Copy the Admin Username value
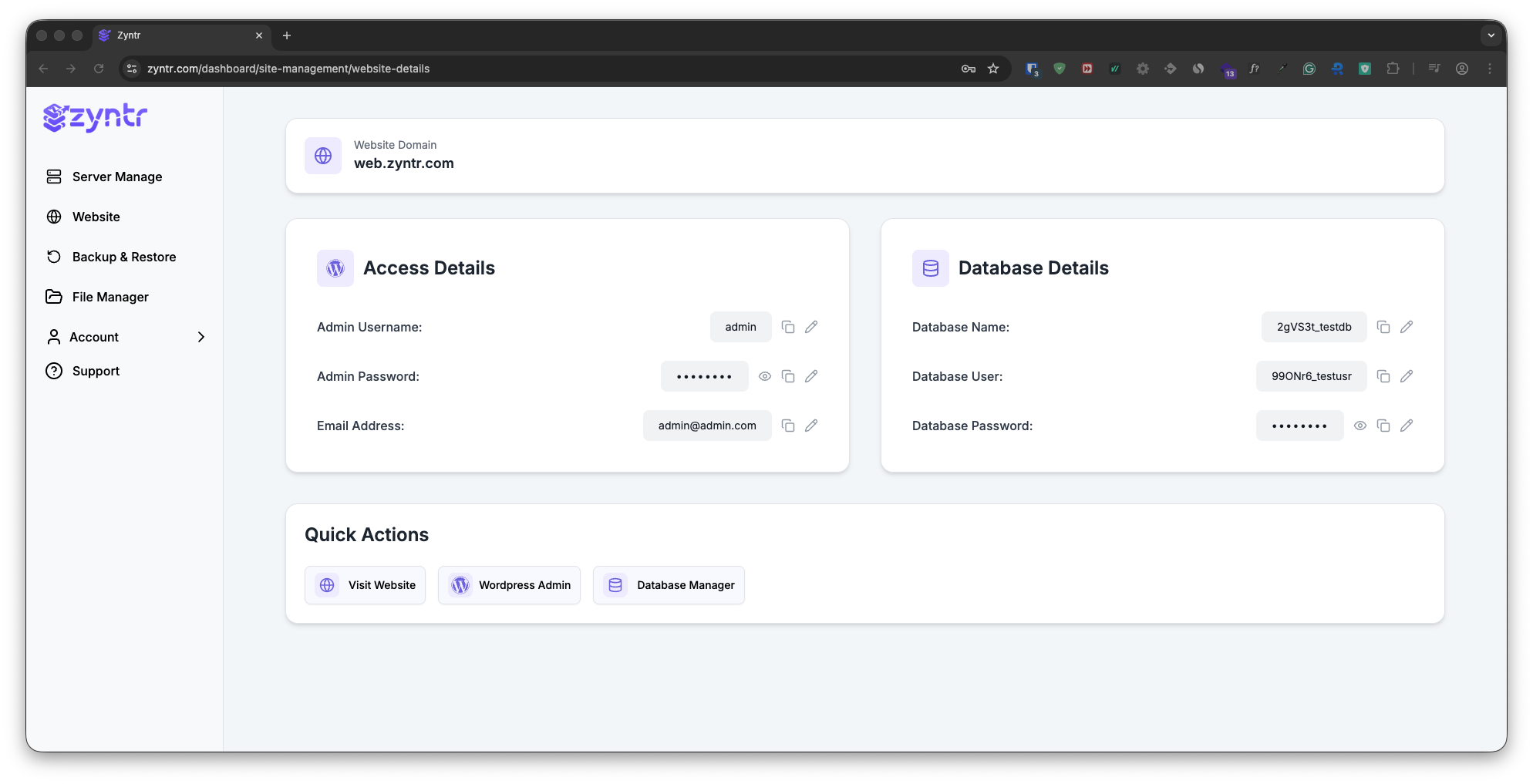 pos(788,327)
